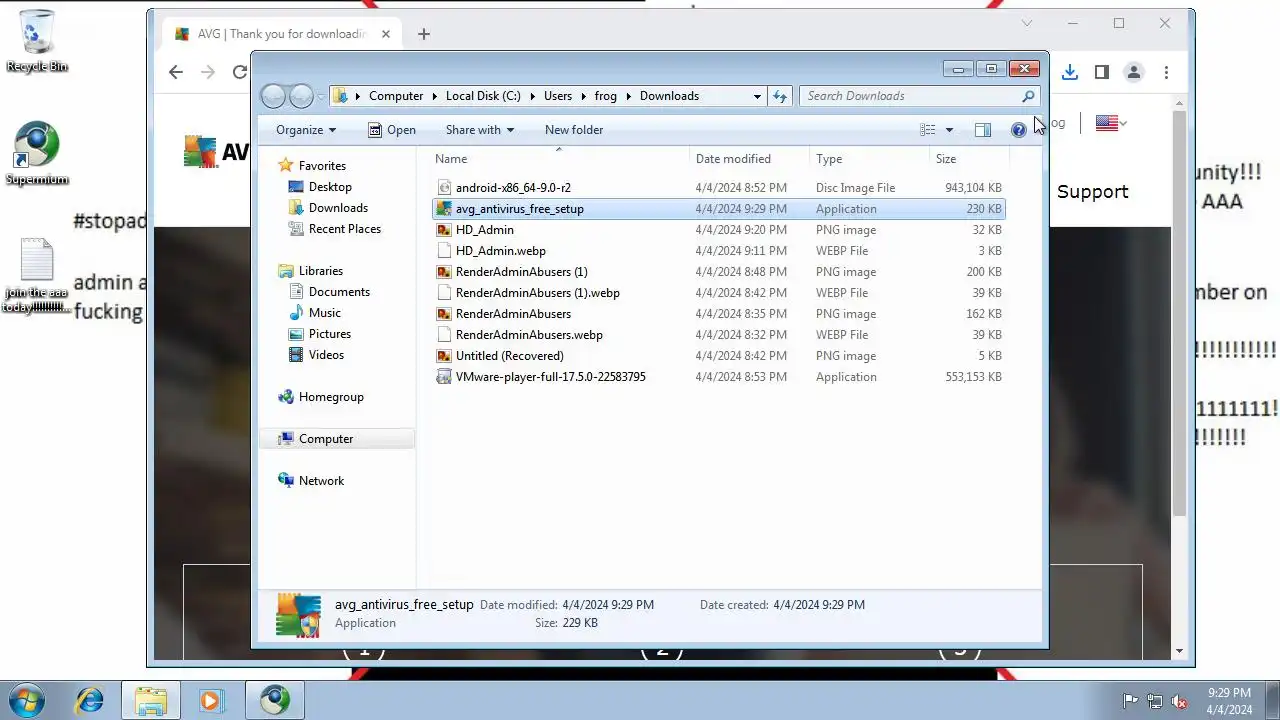The width and height of the screenshot is (1280, 720).
Task: Open browser profile avatar icon
Action: (x=1134, y=72)
